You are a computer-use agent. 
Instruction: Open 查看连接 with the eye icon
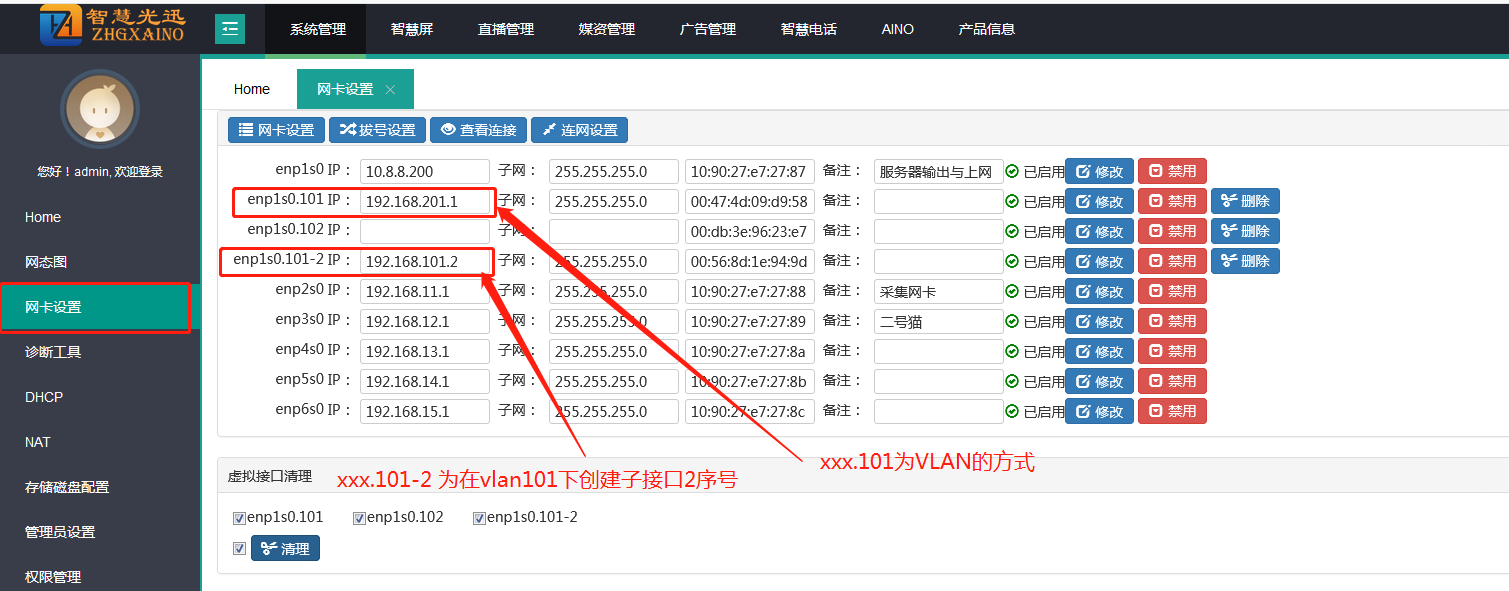[478, 130]
